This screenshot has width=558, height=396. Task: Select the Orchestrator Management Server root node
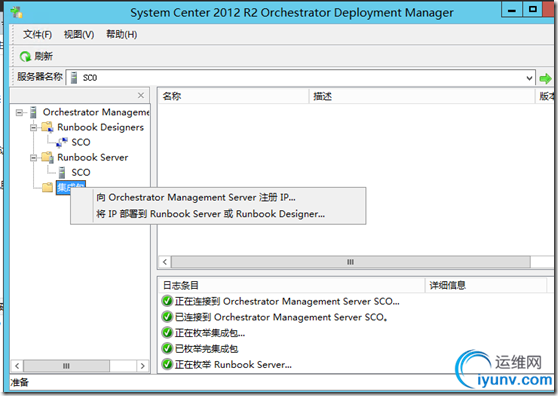tap(96, 112)
